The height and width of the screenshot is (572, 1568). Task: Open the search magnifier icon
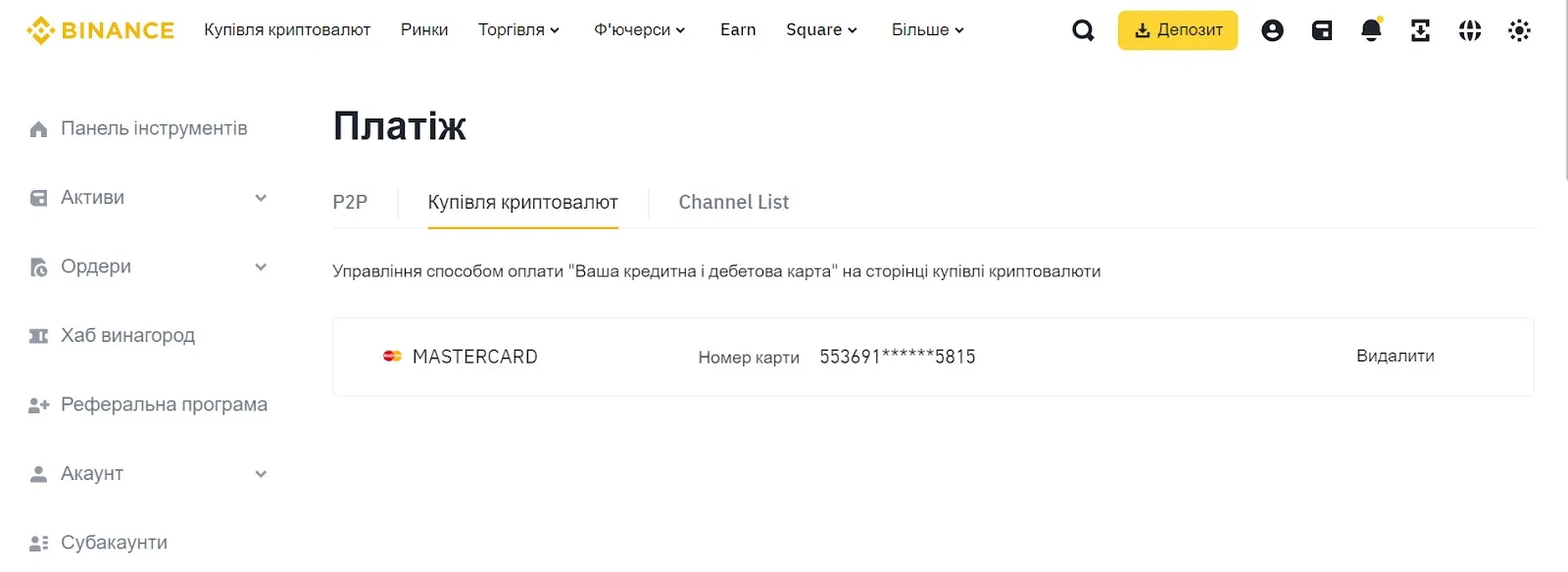pos(1083,30)
